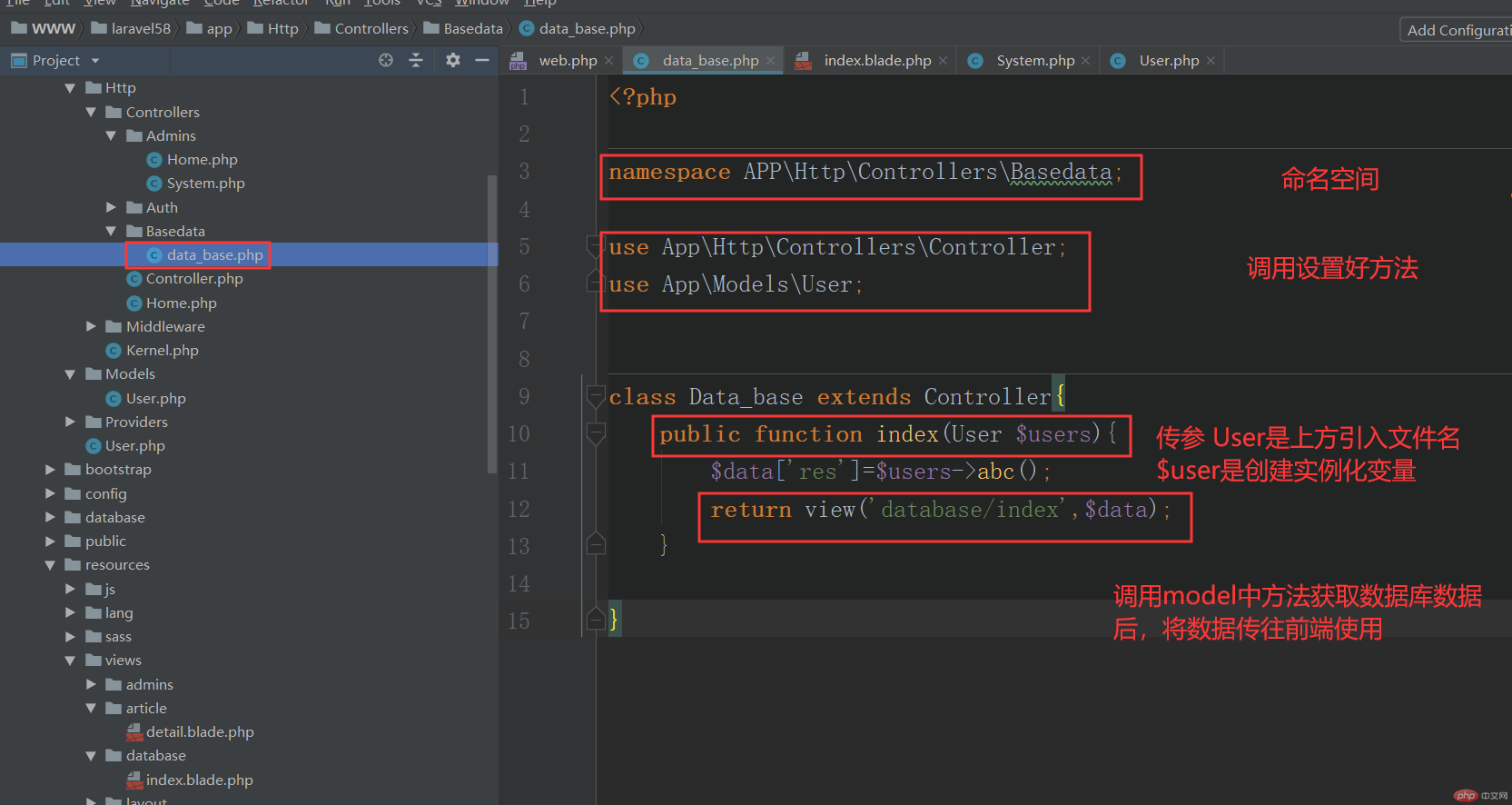The image size is (1512, 805).
Task: Collapse the Models folder
Action: pos(71,374)
